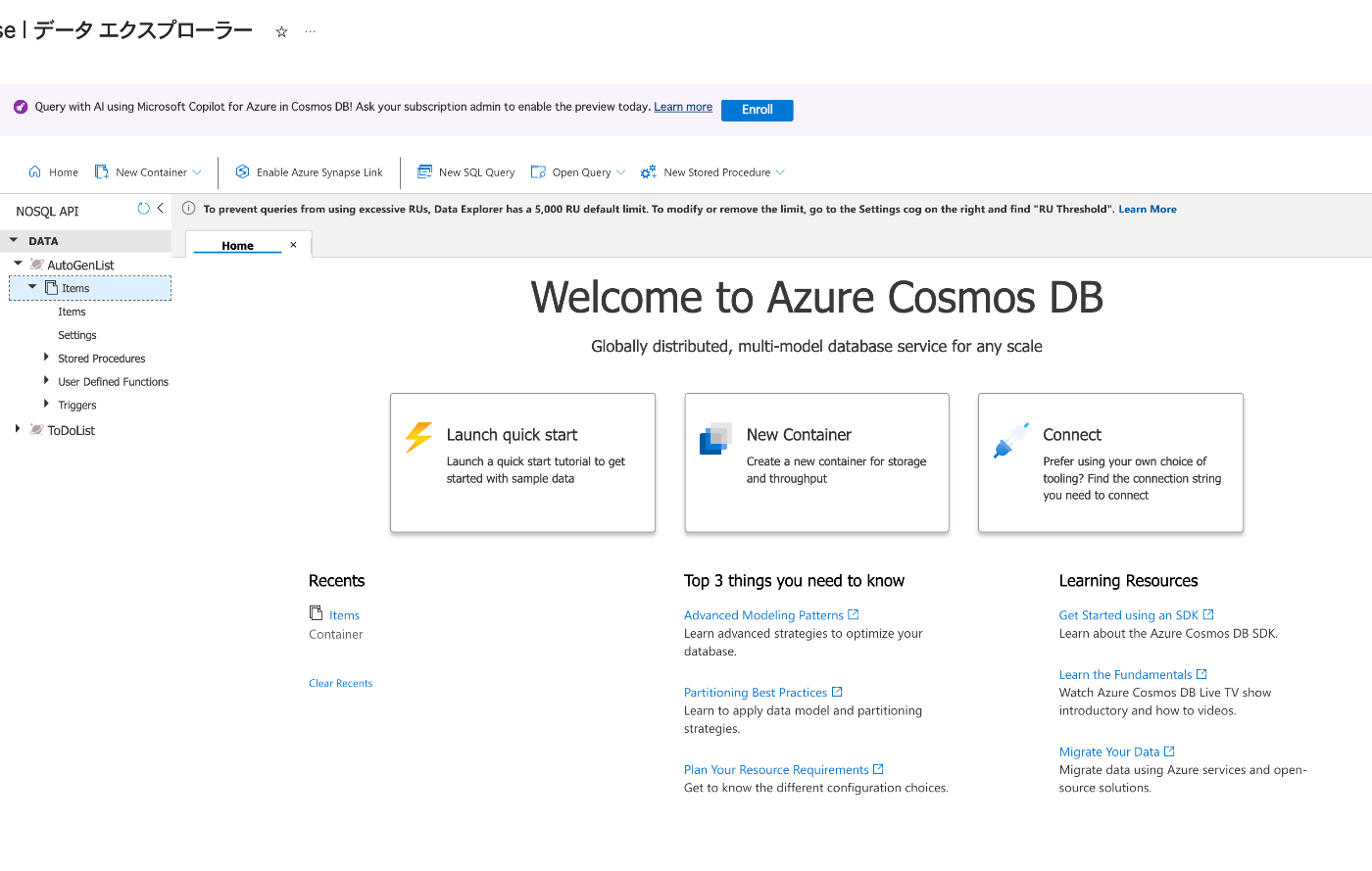Open Learn More in RU limit notice

1148,210
